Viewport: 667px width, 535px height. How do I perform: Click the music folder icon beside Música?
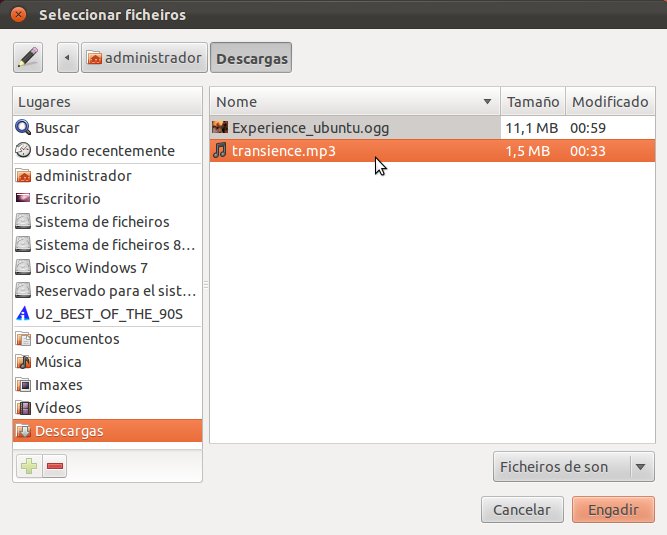pos(23,361)
